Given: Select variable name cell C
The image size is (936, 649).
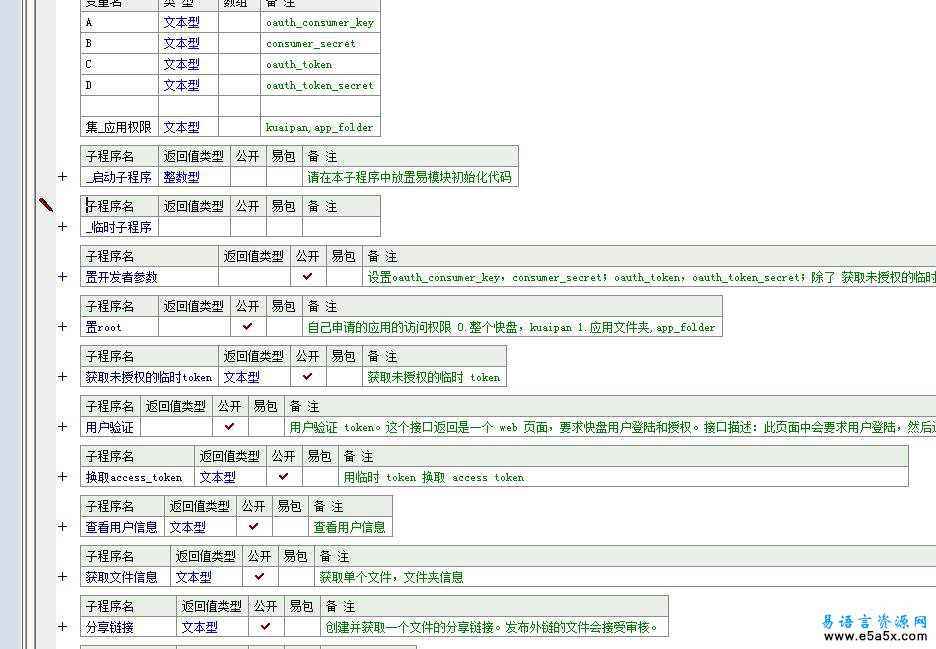Looking at the screenshot, I should coord(119,64).
